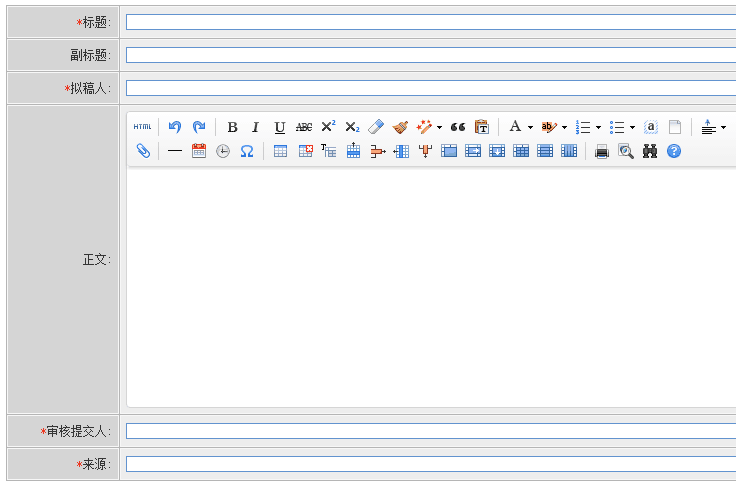Image resolution: width=736 pixels, height=488 pixels.
Task: Toggle italic formatting
Action: 256,127
